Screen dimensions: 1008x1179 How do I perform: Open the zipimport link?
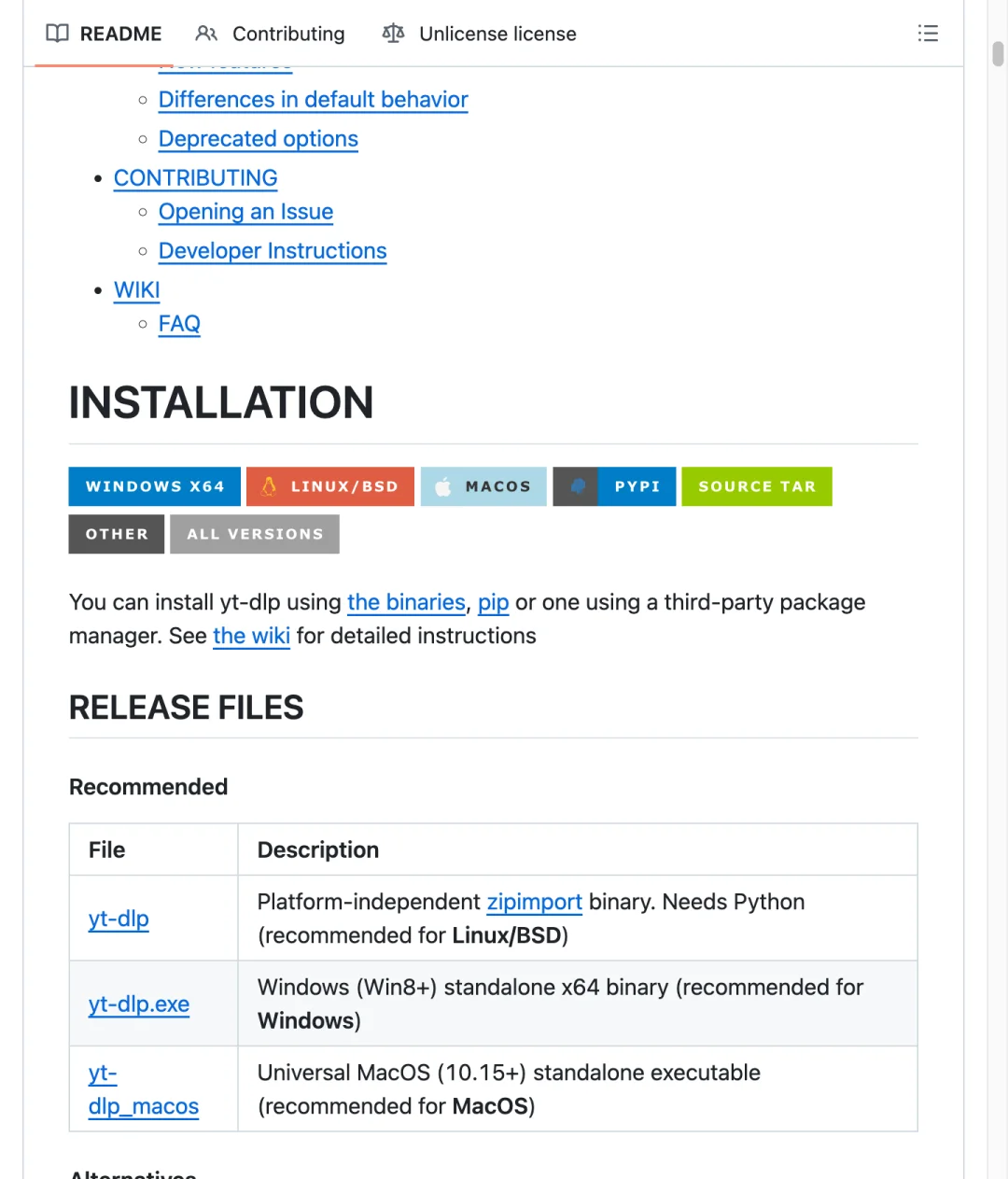[535, 902]
